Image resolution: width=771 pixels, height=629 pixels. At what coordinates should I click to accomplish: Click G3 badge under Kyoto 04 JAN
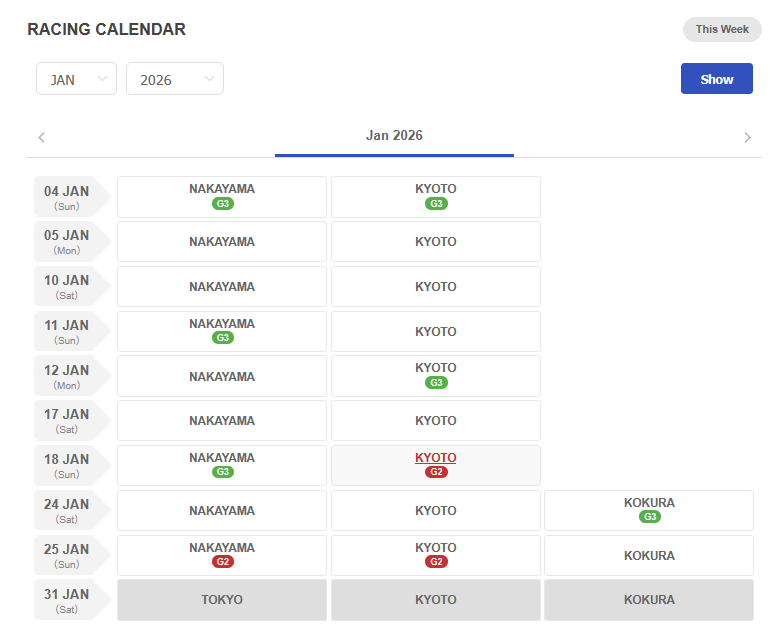pyautogui.click(x=436, y=204)
